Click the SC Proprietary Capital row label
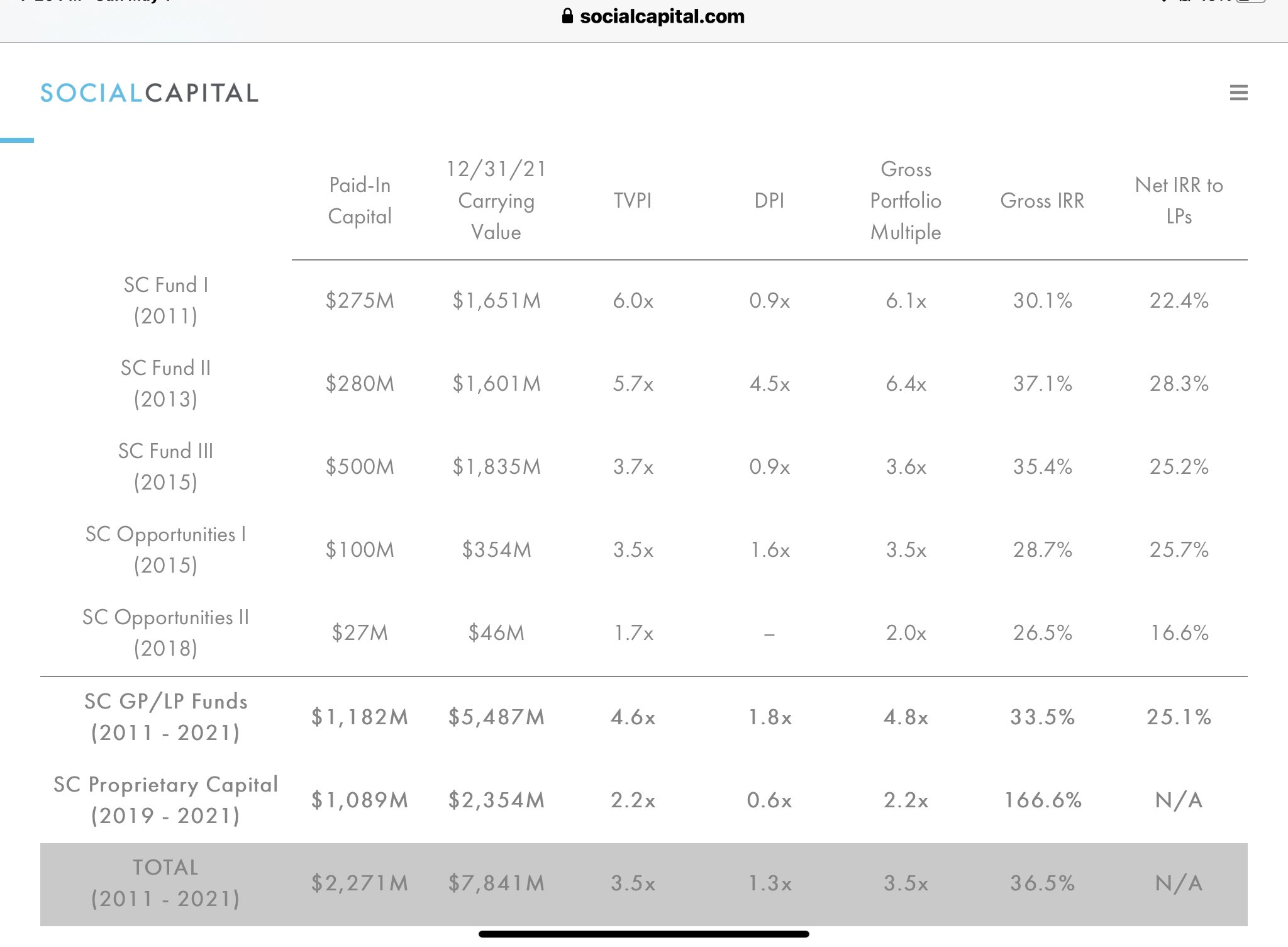1288x947 pixels. (x=166, y=800)
